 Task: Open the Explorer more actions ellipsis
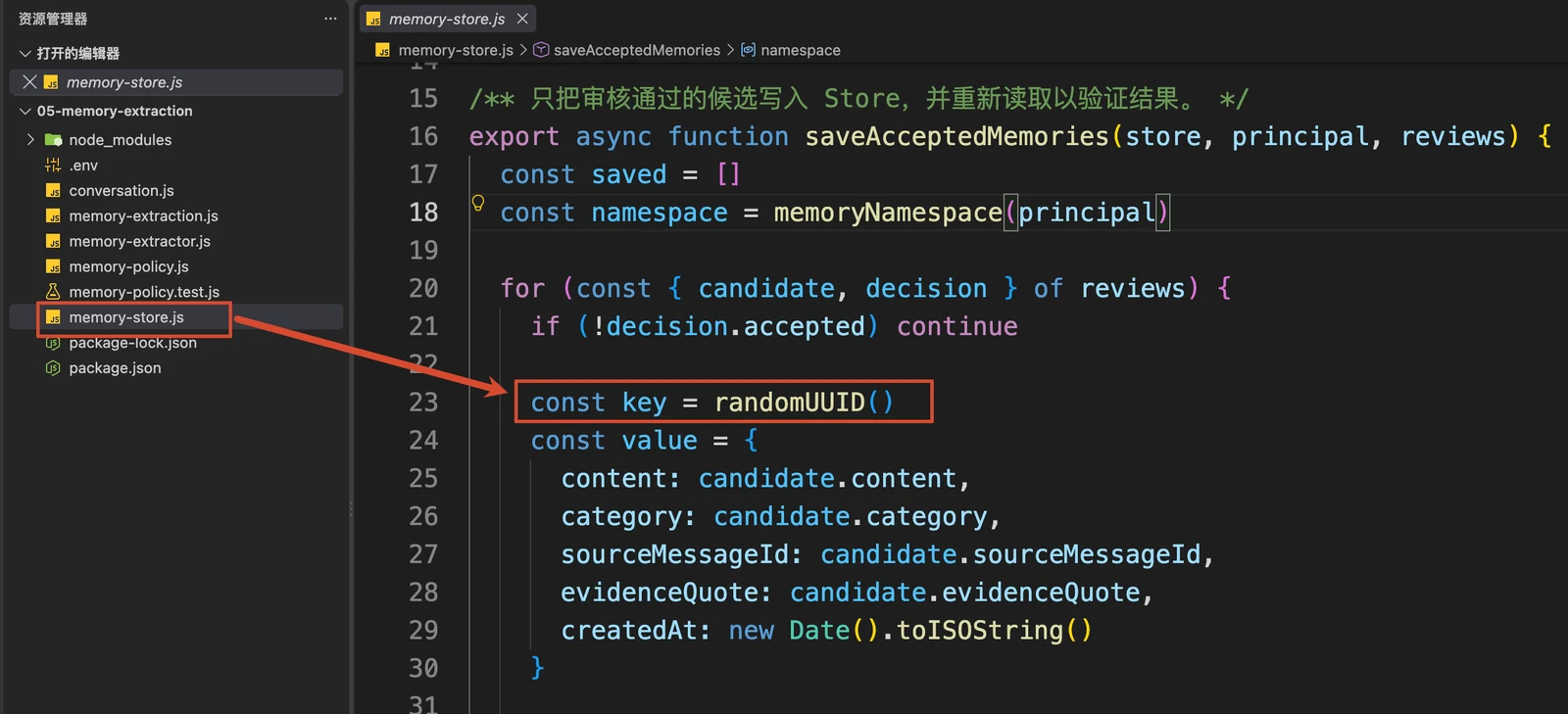[330, 19]
